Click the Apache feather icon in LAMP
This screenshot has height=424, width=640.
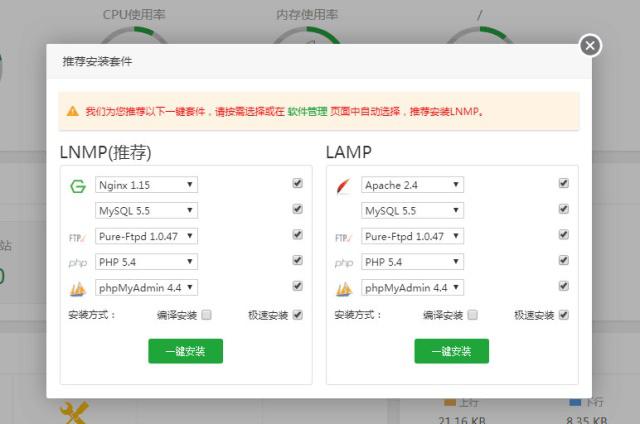pos(344,186)
